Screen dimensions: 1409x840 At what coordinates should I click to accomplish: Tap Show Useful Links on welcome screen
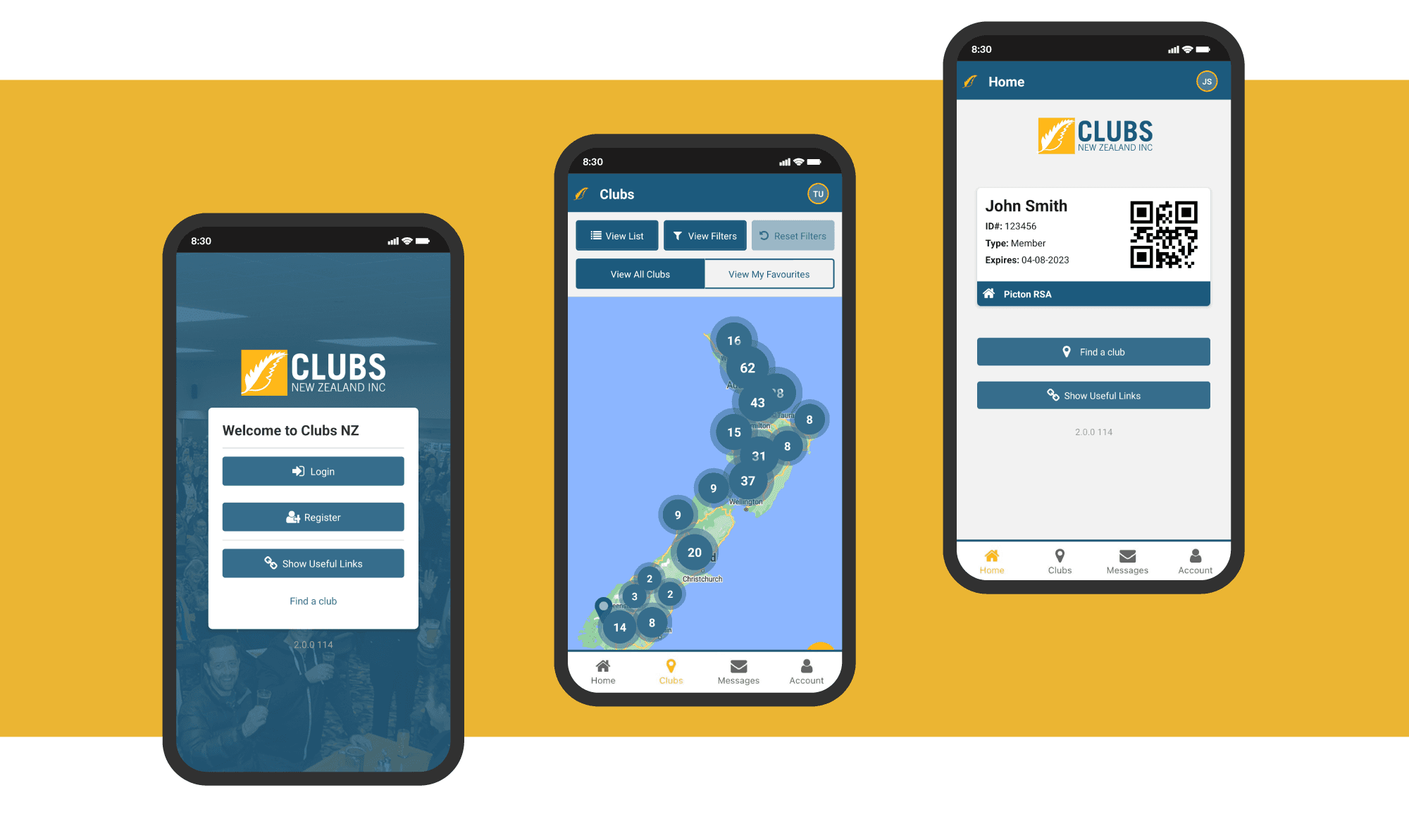[313, 562]
